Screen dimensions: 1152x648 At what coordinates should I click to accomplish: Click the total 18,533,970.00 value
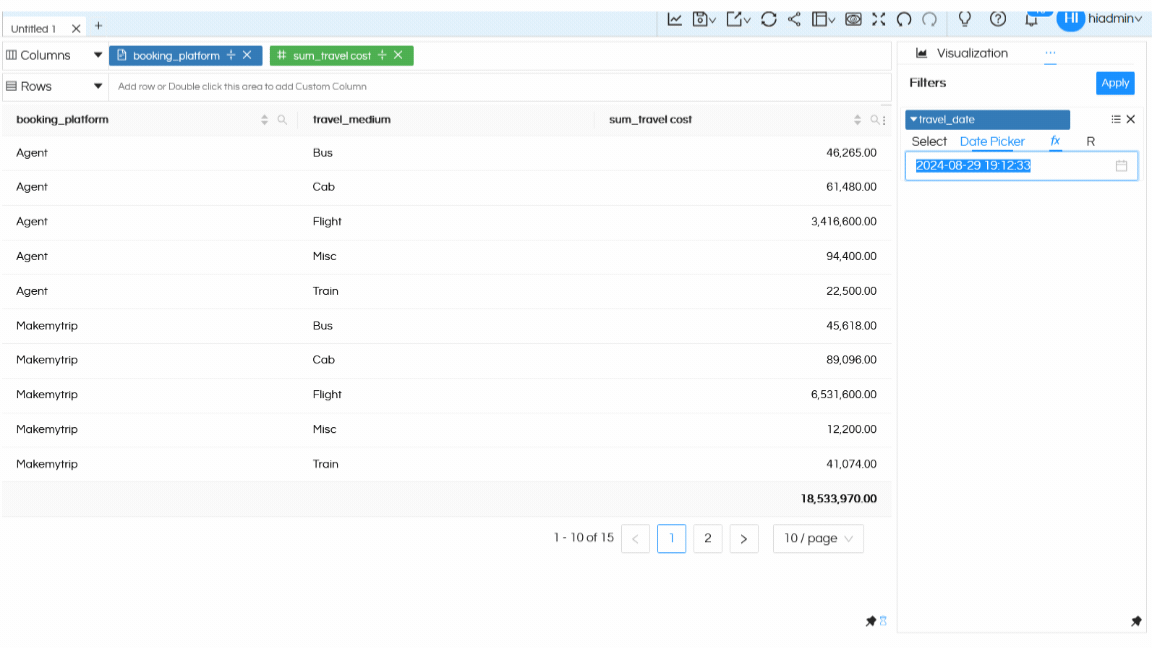(x=838, y=499)
